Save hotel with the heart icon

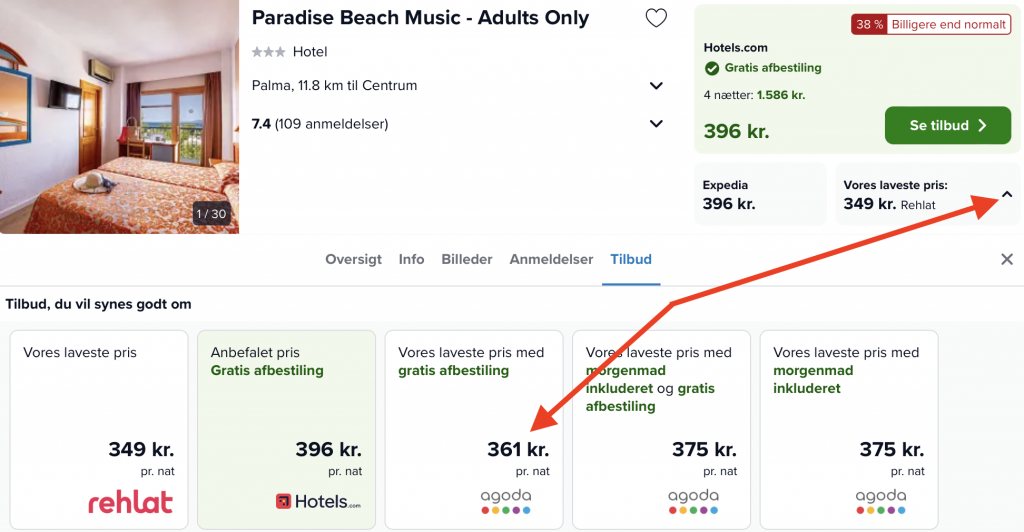pyautogui.click(x=656, y=18)
